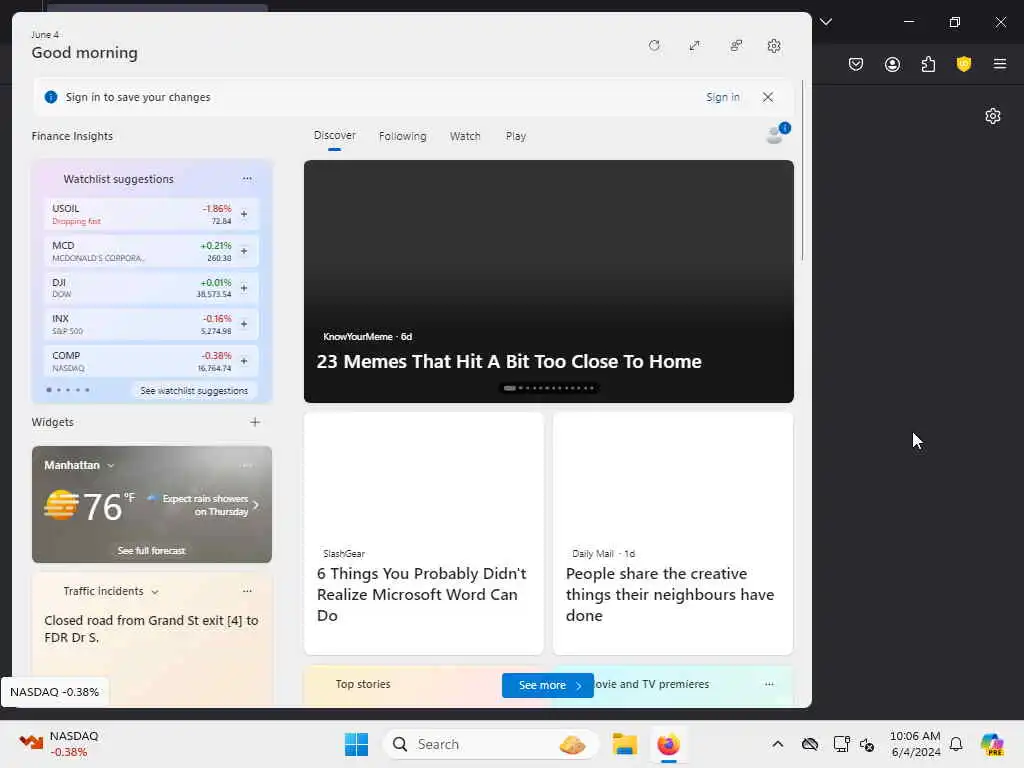Open Traffic incidents more options menu
This screenshot has height=768, width=1024.
[247, 591]
